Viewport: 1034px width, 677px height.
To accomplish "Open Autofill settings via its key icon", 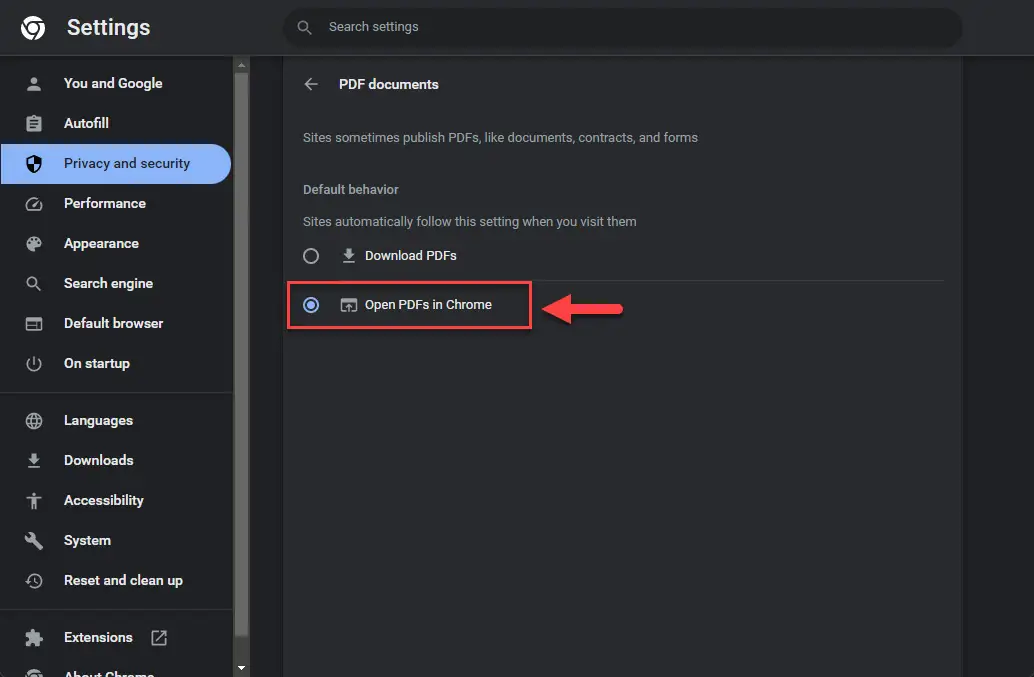I will 34,123.
